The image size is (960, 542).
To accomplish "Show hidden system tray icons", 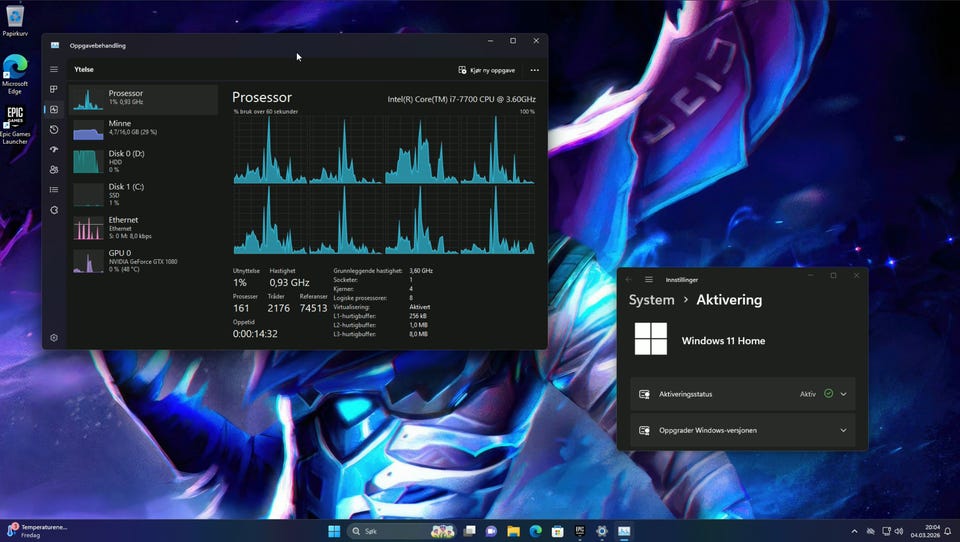I will coord(854,531).
